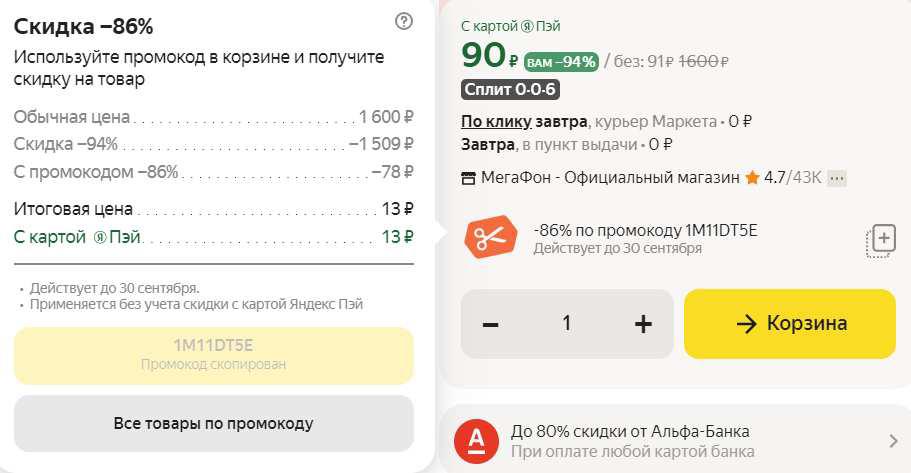The width and height of the screenshot is (911, 473).
Task: Click the copied promo code 1M11DT5E button
Action: click(214, 356)
